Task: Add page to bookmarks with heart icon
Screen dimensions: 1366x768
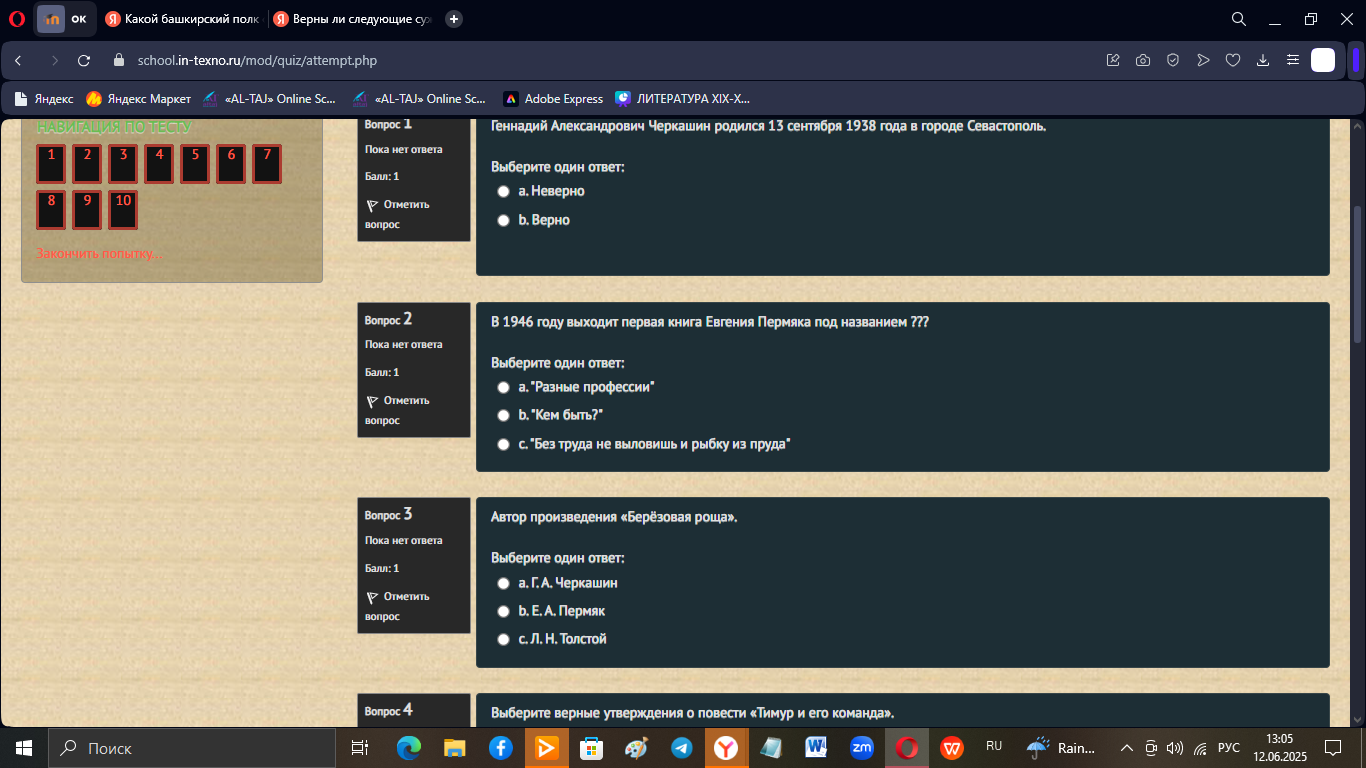Action: (x=1233, y=61)
